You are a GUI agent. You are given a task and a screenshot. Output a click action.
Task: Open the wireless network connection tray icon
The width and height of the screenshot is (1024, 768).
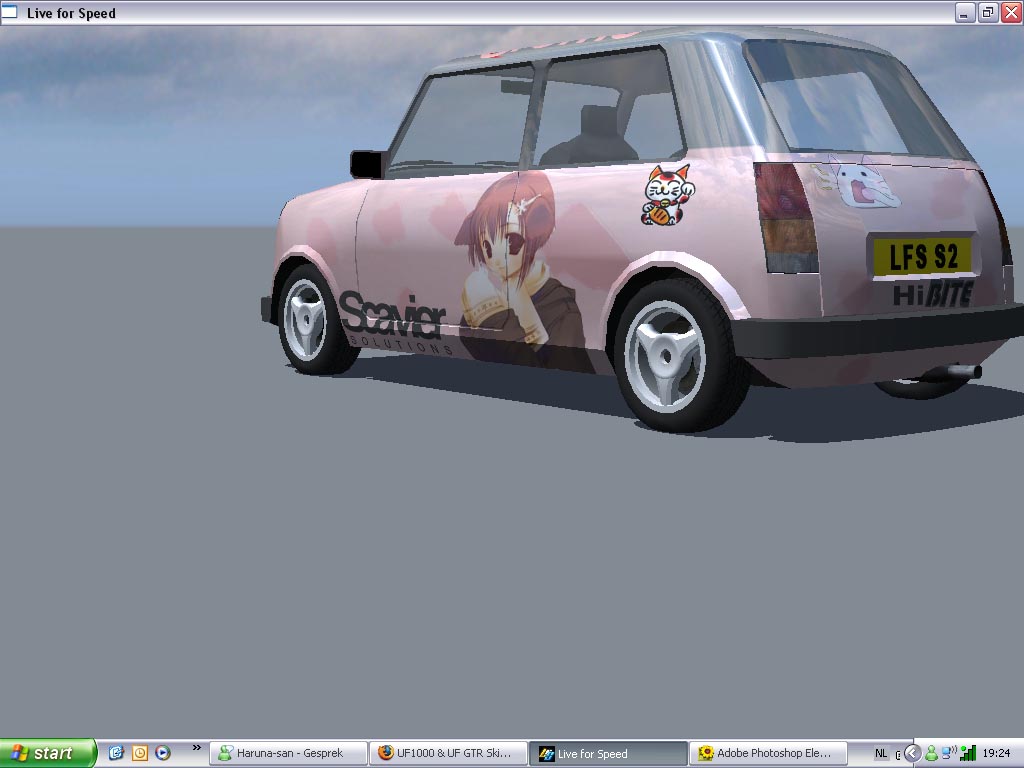pos(949,754)
